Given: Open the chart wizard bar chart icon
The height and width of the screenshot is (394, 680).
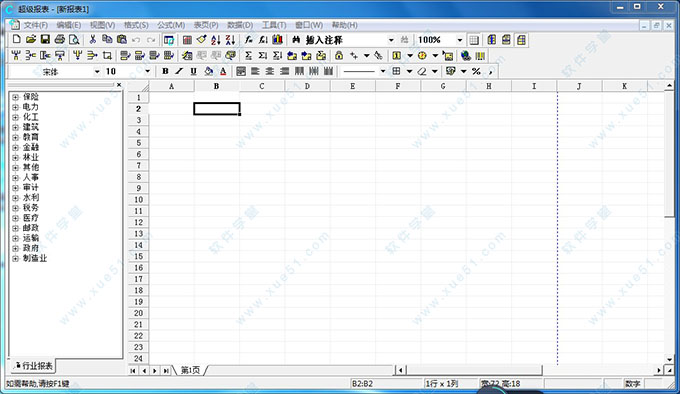Looking at the screenshot, I should click(x=278, y=40).
